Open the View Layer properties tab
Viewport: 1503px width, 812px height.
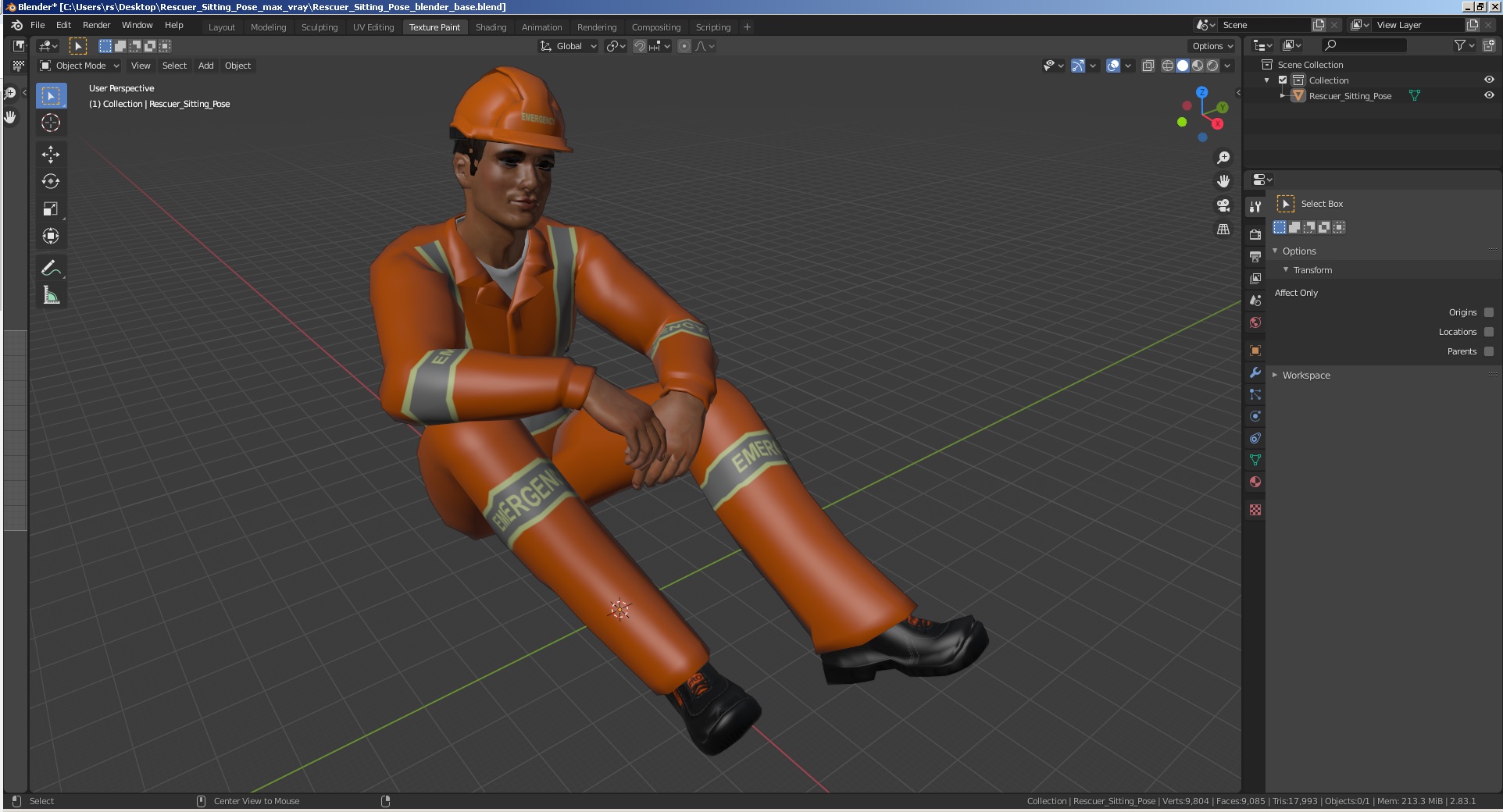tap(1255, 278)
